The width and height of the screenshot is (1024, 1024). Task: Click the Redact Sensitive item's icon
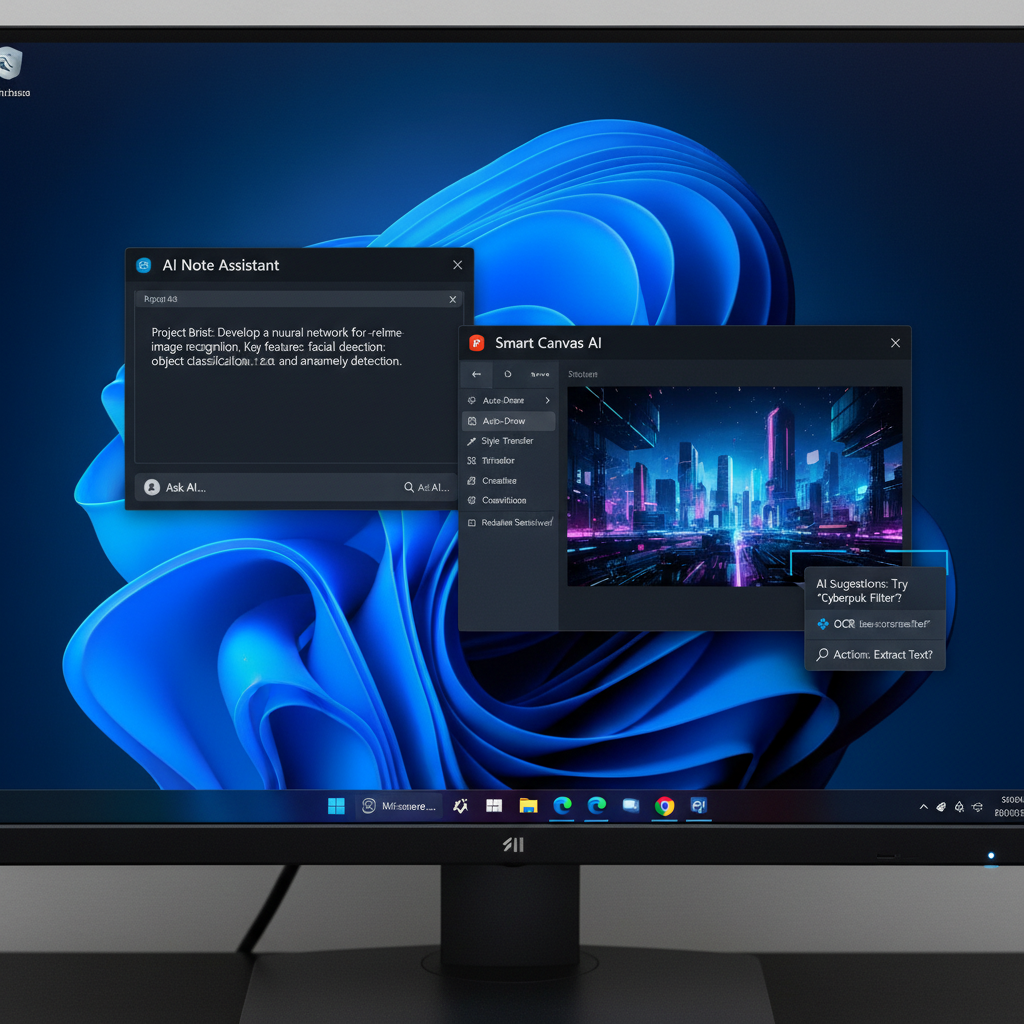(472, 522)
